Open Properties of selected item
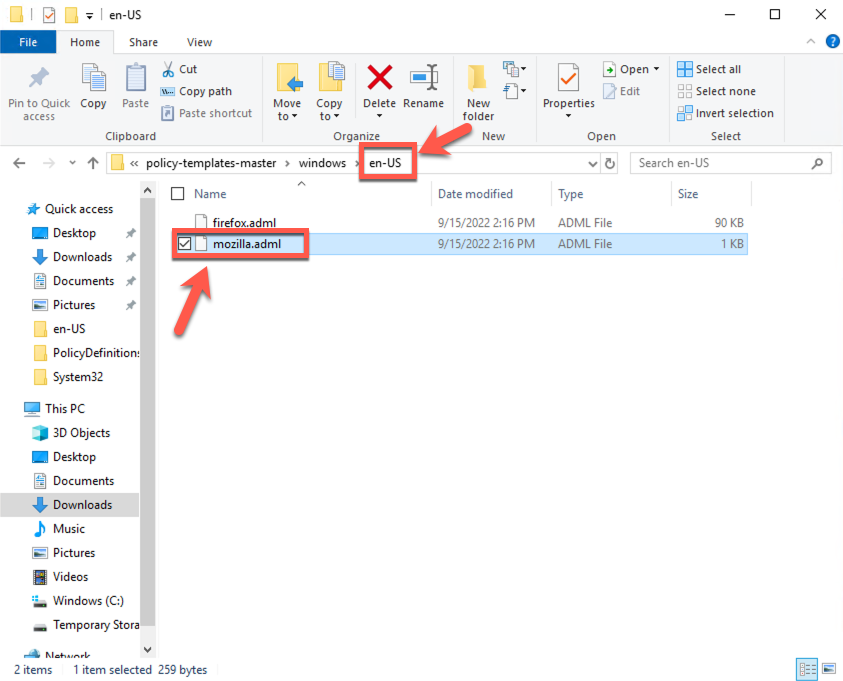The width and height of the screenshot is (843, 681). tap(568, 90)
